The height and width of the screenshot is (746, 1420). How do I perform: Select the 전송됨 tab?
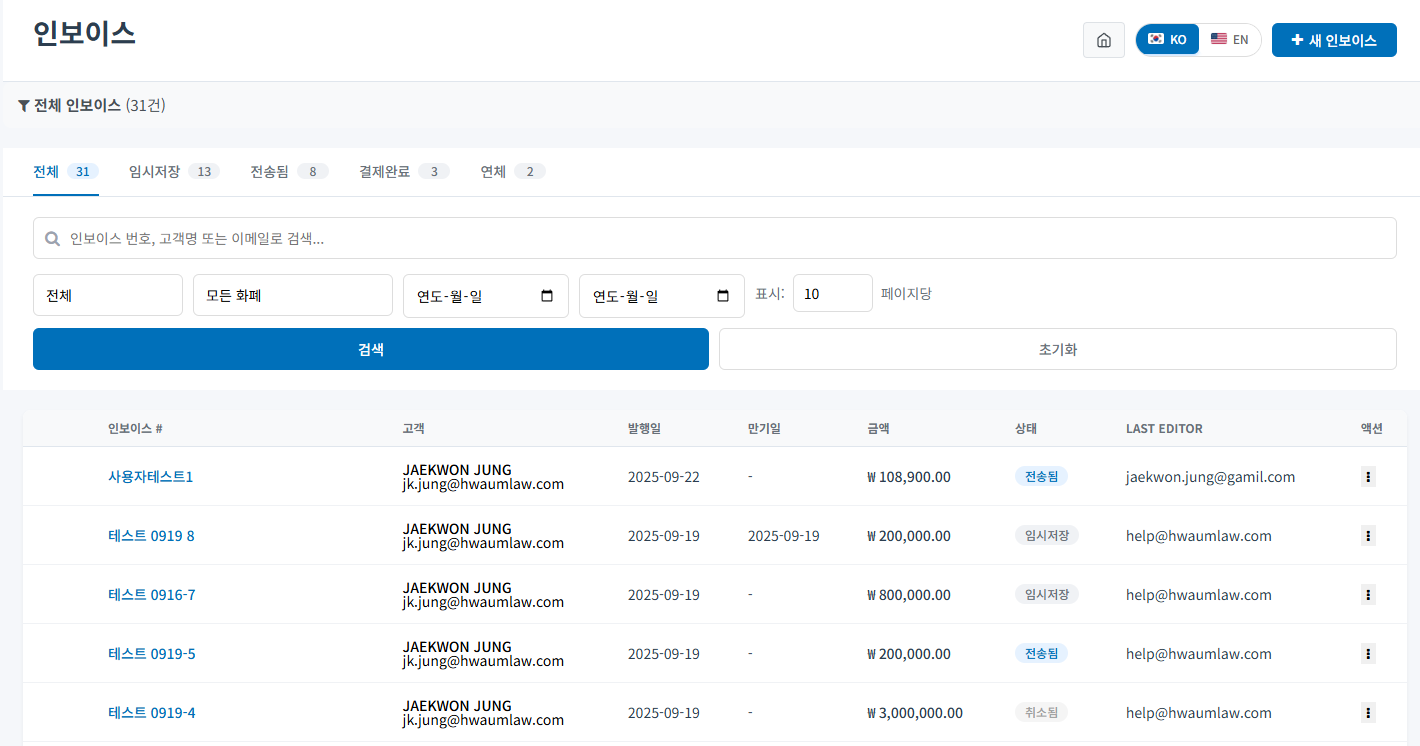[288, 172]
